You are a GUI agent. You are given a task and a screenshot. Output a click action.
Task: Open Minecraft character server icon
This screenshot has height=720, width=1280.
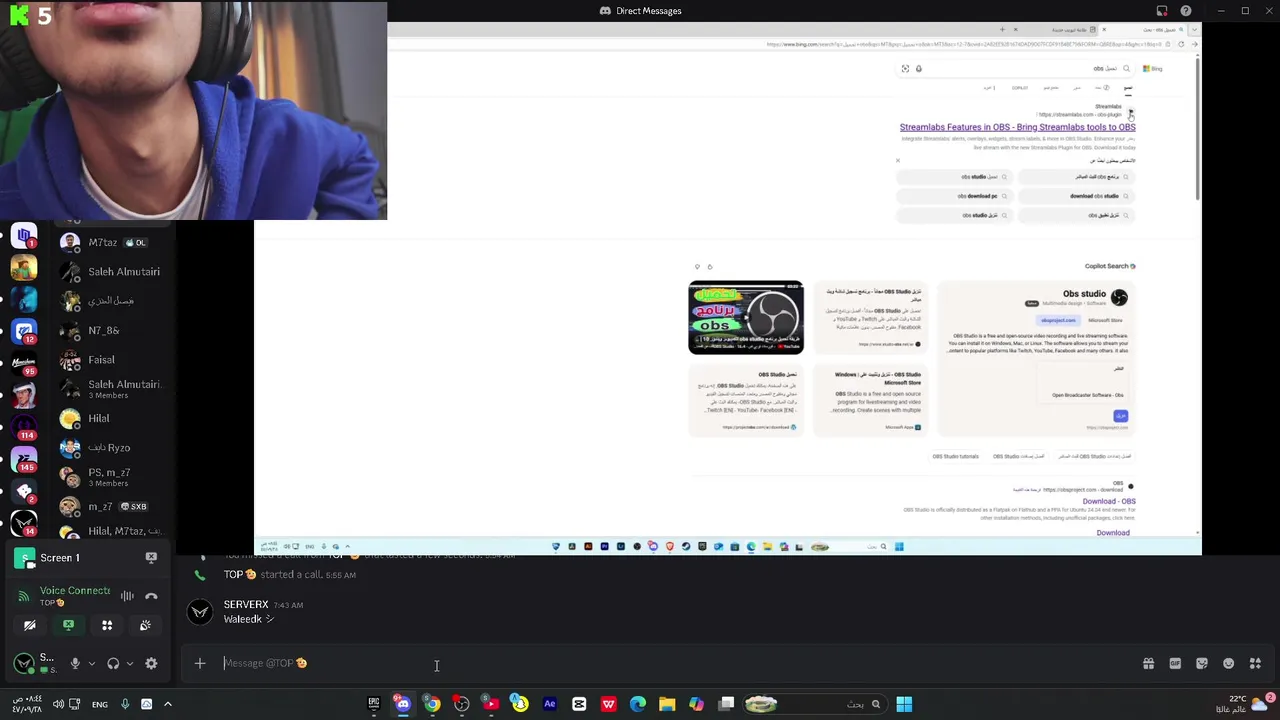(24, 267)
